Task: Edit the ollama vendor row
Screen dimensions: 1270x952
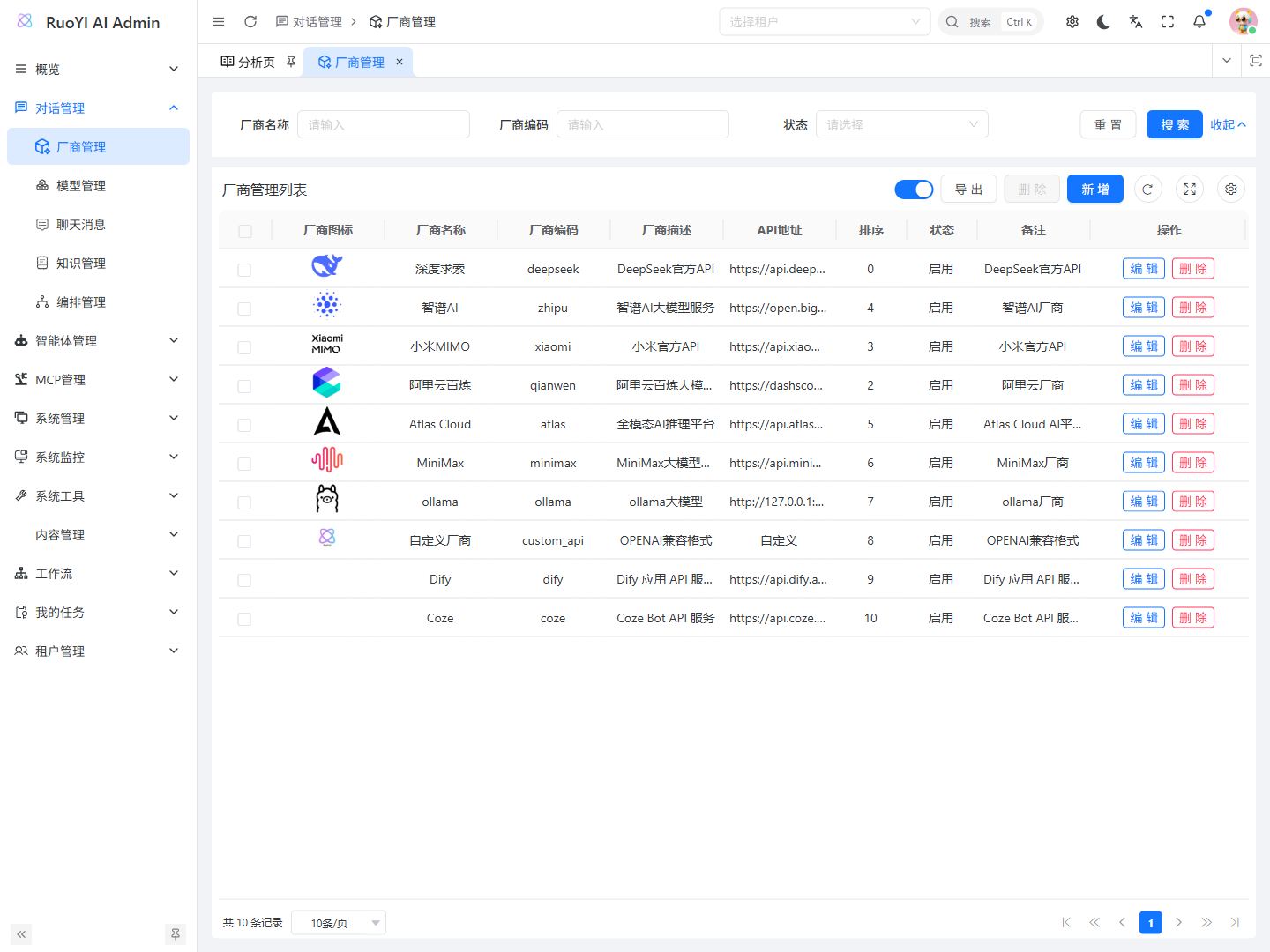Action: pyautogui.click(x=1144, y=502)
